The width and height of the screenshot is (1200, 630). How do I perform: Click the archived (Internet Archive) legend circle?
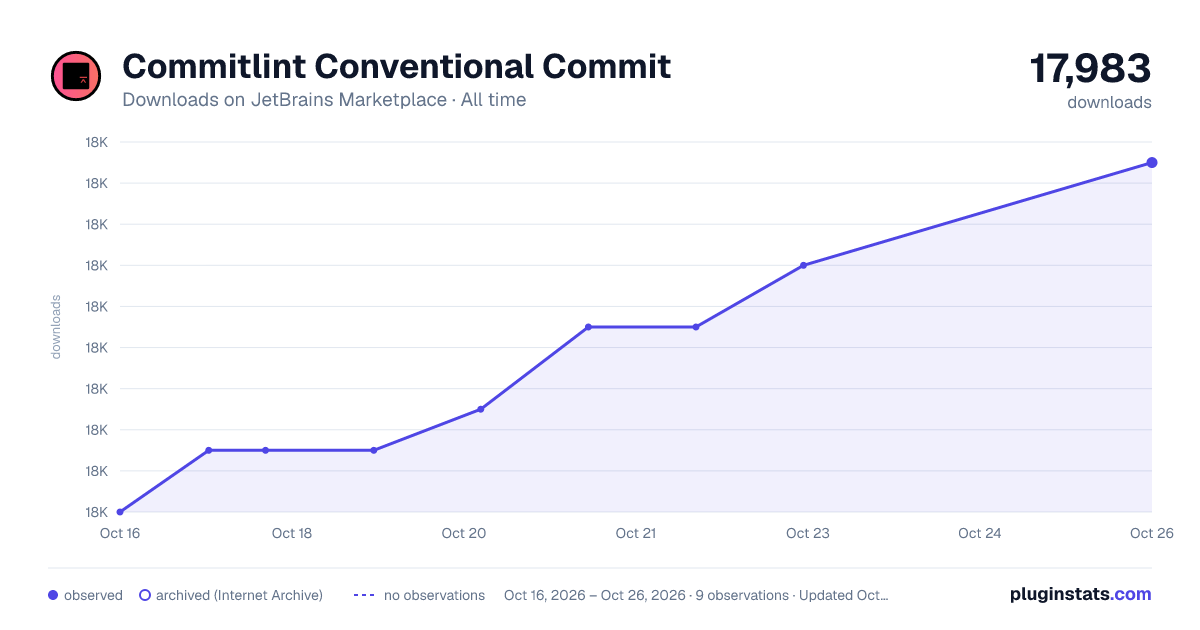(144, 595)
